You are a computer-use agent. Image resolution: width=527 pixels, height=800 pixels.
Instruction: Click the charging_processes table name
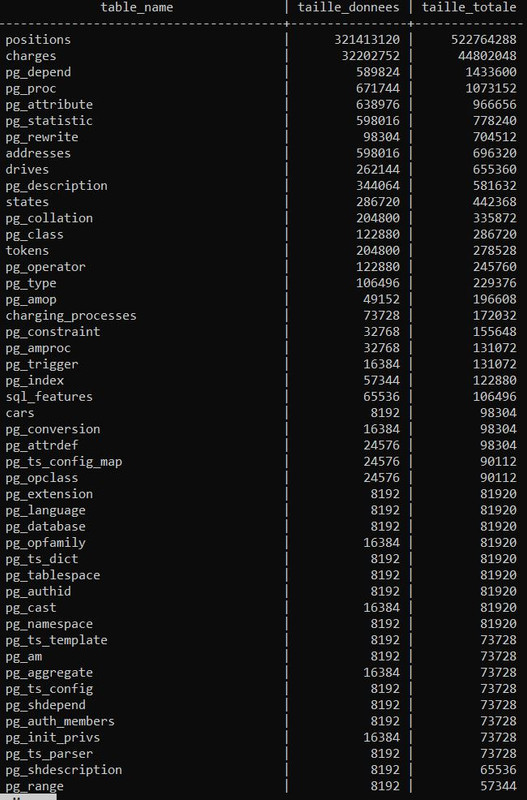click(x=71, y=316)
